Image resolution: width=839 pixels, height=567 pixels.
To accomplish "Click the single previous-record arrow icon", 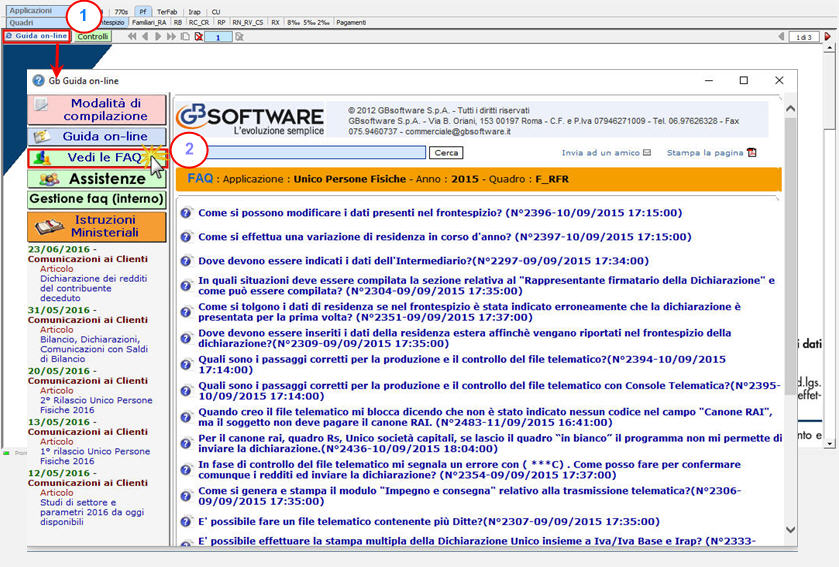I will pyautogui.click(x=145, y=36).
